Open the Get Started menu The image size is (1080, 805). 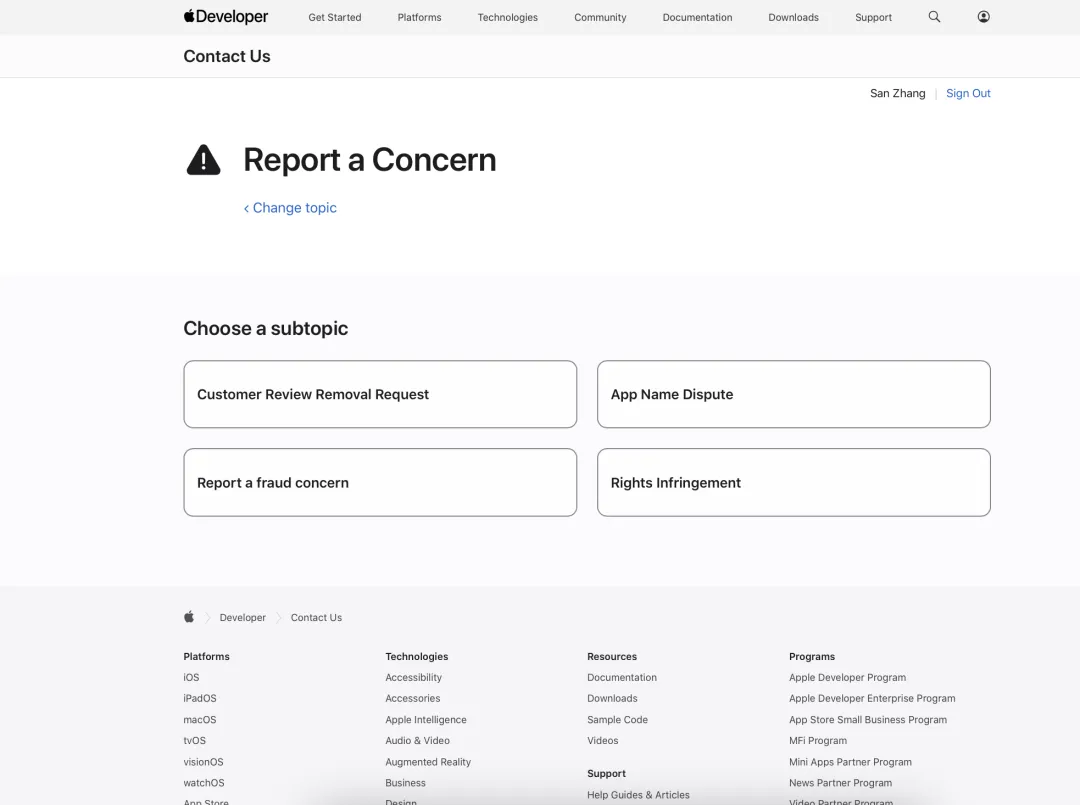click(x=335, y=17)
